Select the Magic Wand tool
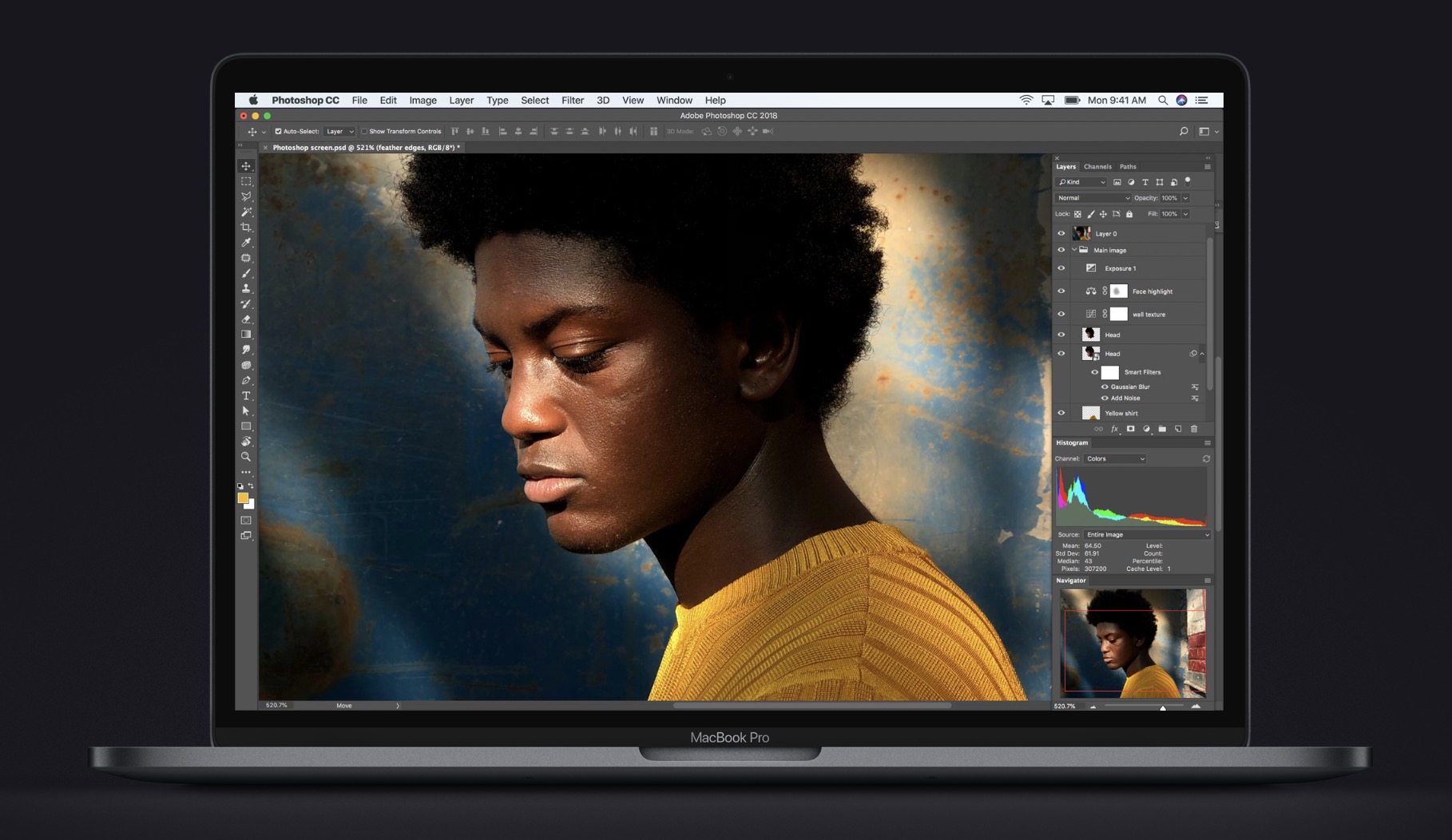Screen dimensions: 1452x840 tap(246, 212)
